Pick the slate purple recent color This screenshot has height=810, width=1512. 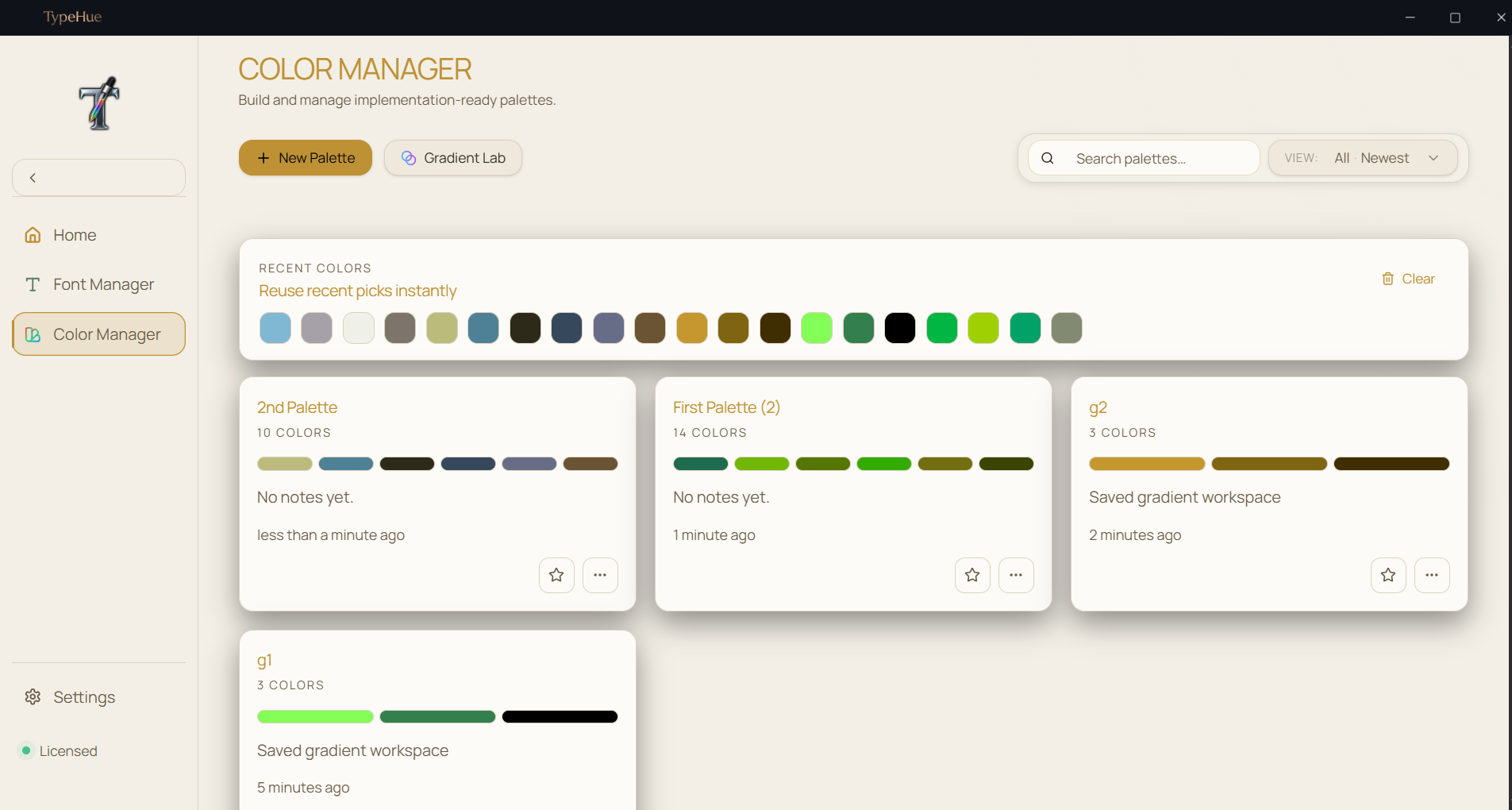point(609,328)
